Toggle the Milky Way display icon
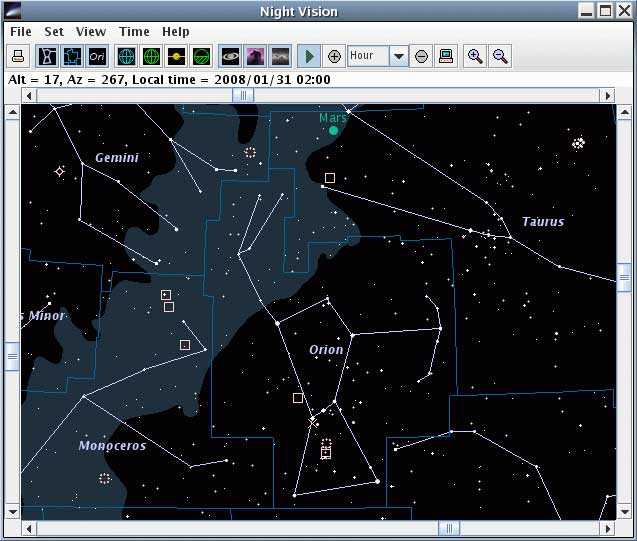 point(280,56)
